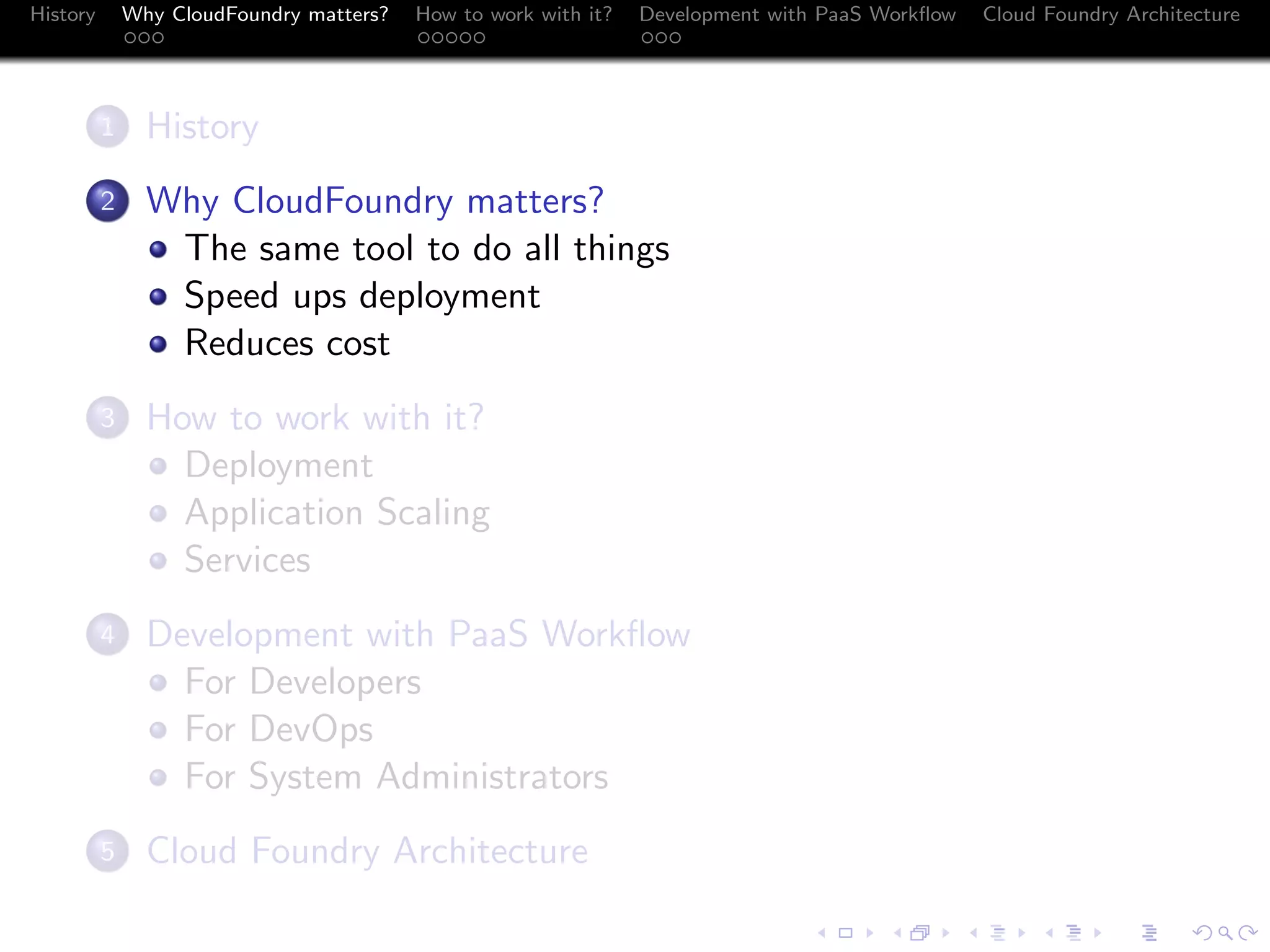Click the section navigation lines icon
Screen dimensions: 1270x952
pyautogui.click(x=1074, y=933)
